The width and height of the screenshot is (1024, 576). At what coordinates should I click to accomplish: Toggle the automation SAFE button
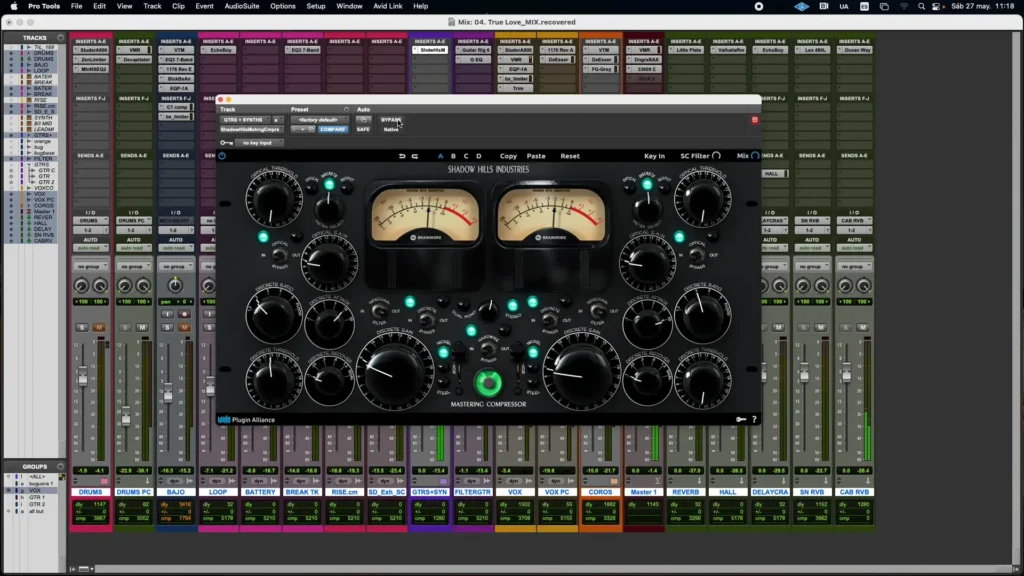tap(363, 129)
